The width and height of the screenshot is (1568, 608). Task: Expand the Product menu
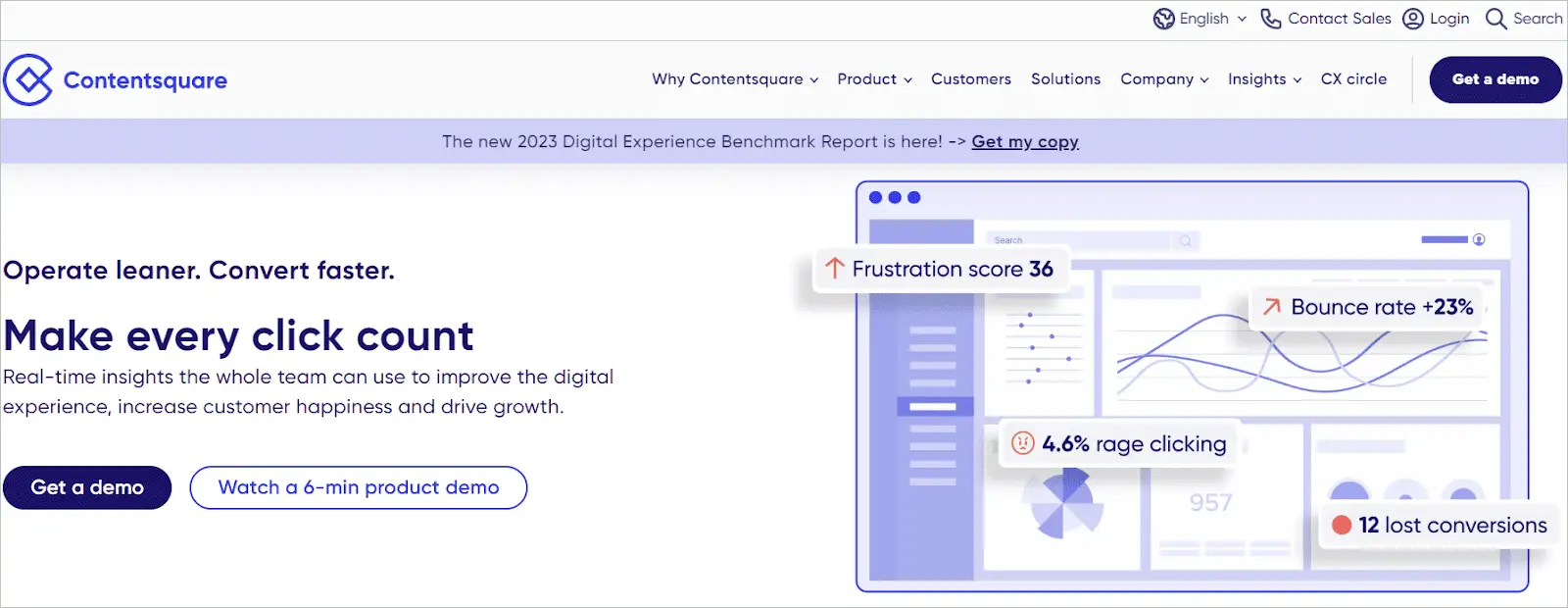[874, 79]
